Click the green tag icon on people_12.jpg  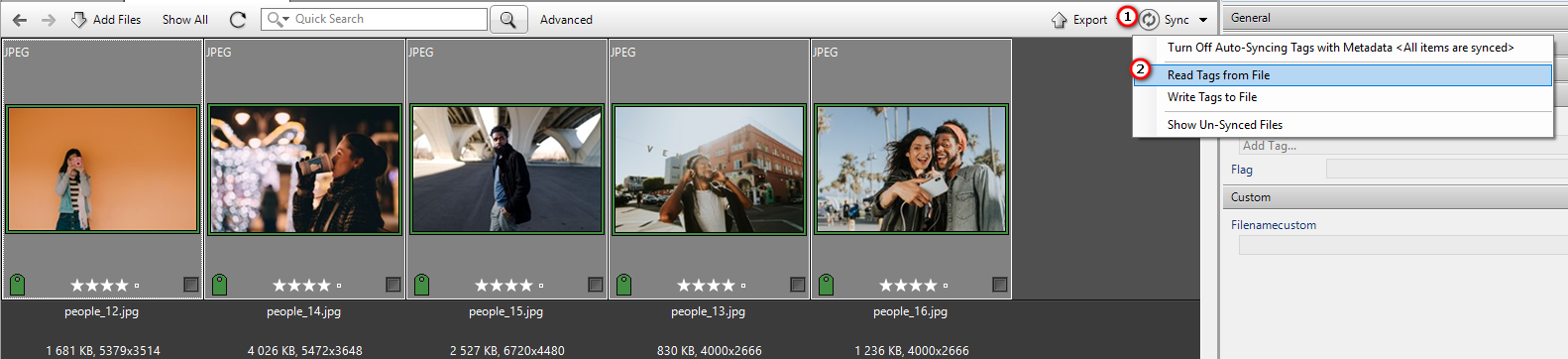17,286
